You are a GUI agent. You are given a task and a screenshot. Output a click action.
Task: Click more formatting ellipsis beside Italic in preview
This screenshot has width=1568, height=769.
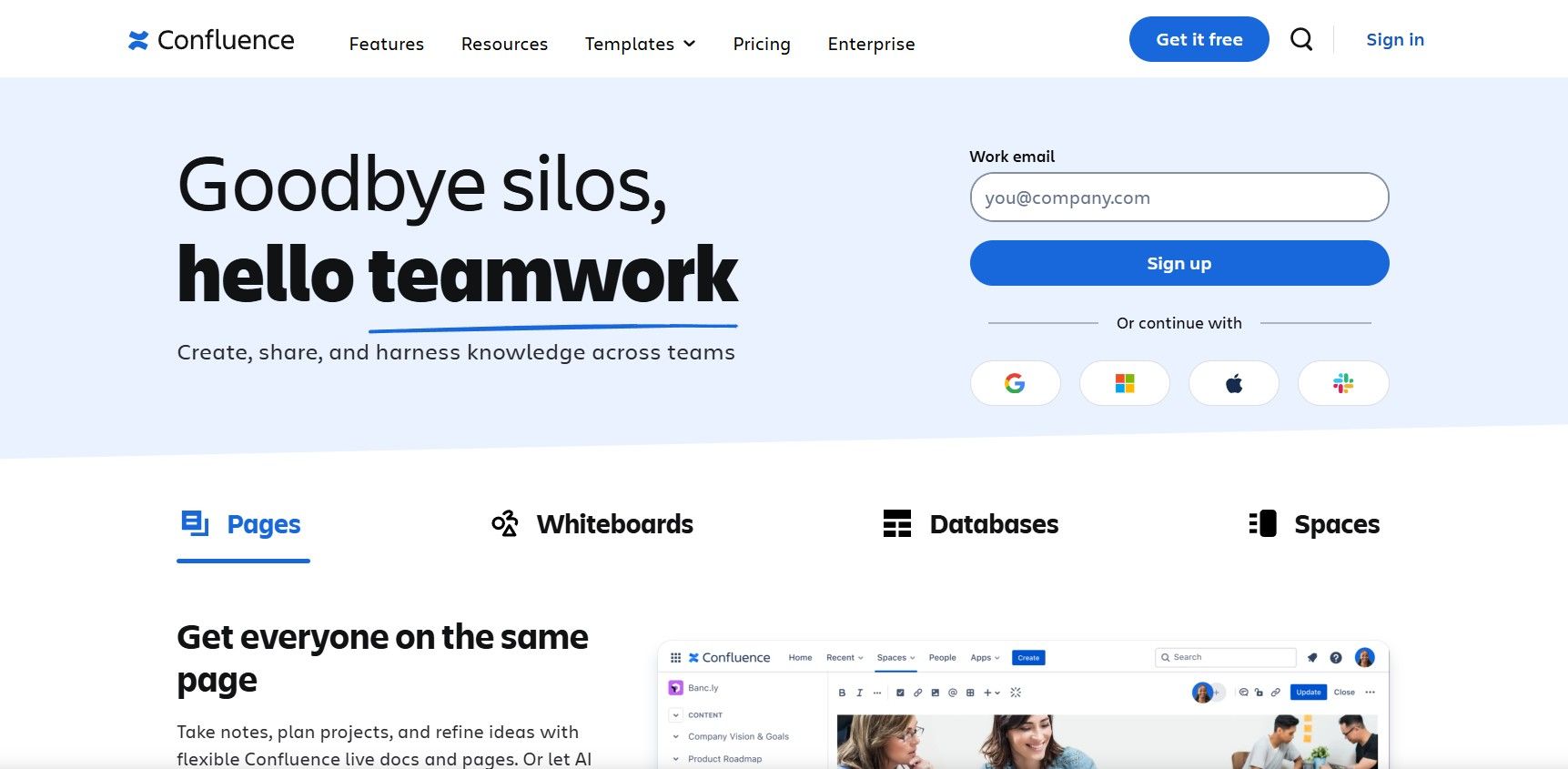tap(877, 693)
